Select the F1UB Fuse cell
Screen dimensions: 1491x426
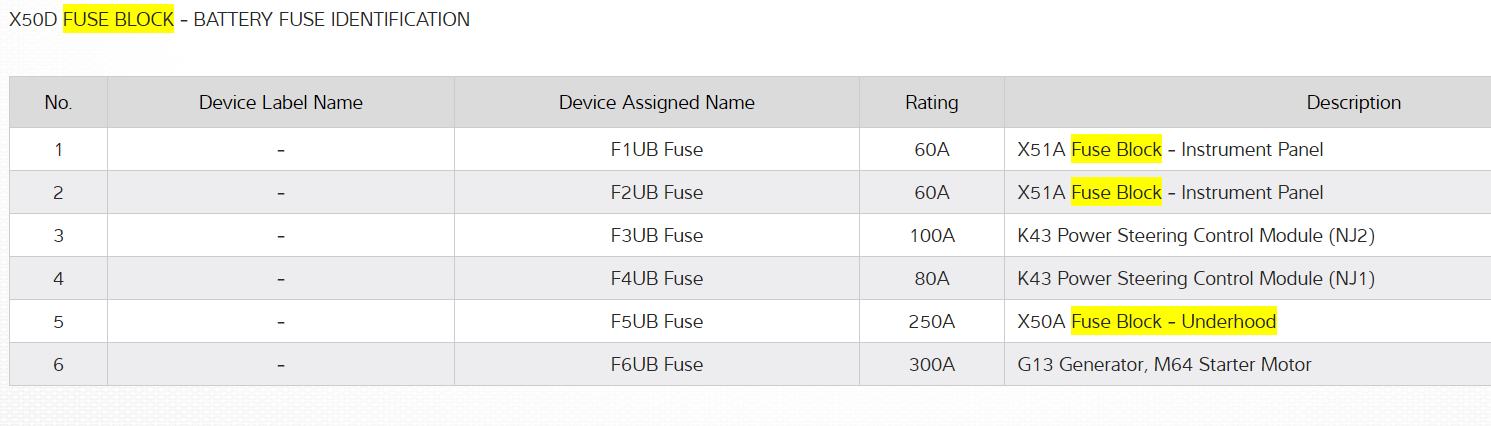pos(656,150)
